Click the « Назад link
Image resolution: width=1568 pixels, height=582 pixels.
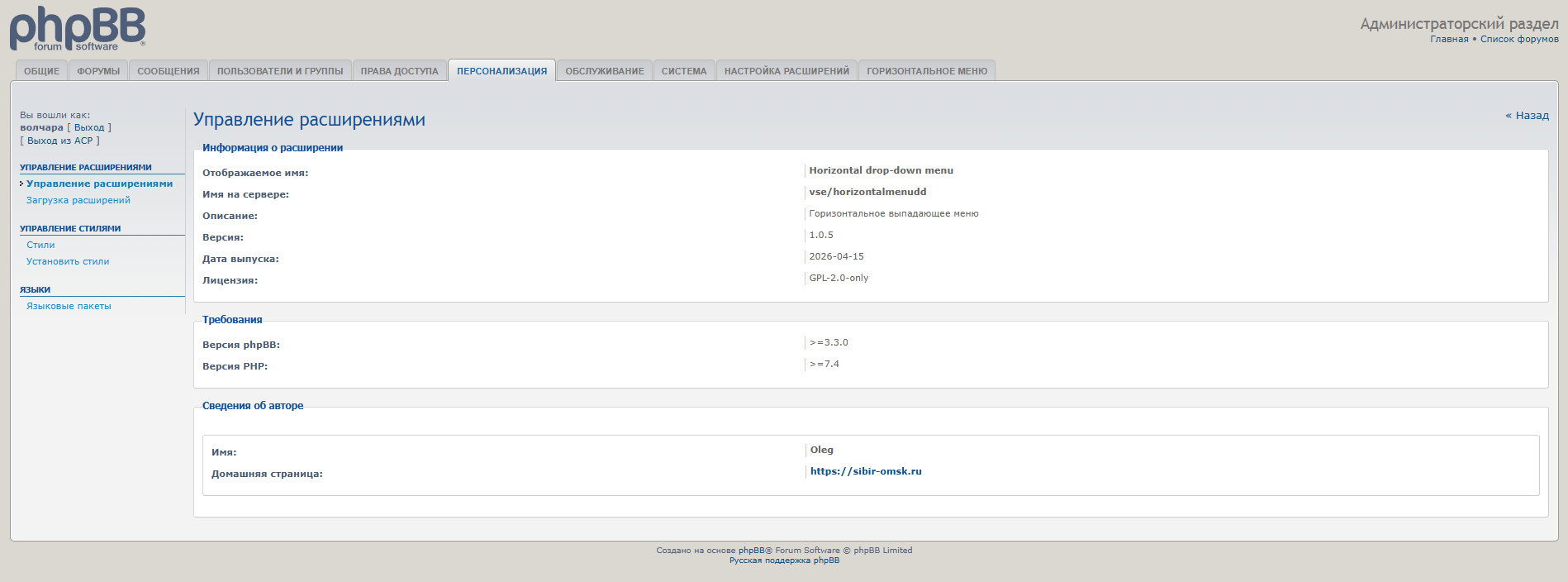1527,116
